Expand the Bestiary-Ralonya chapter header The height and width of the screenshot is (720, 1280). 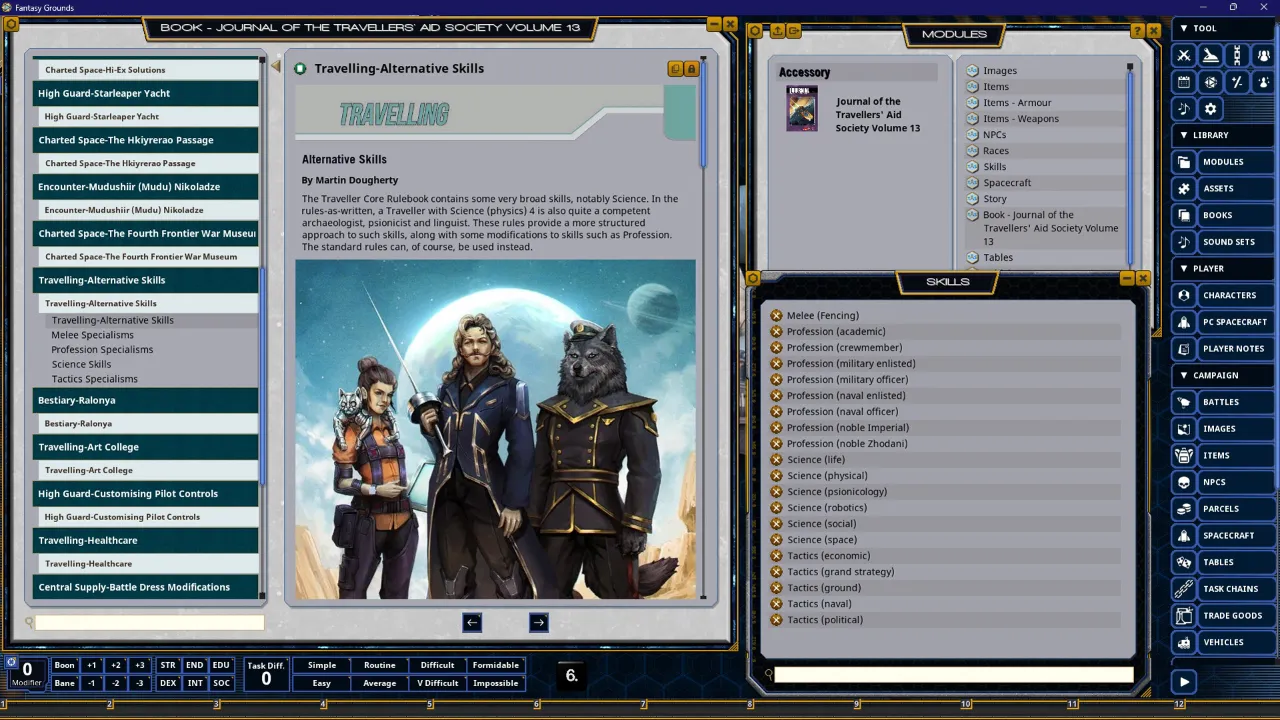click(146, 400)
